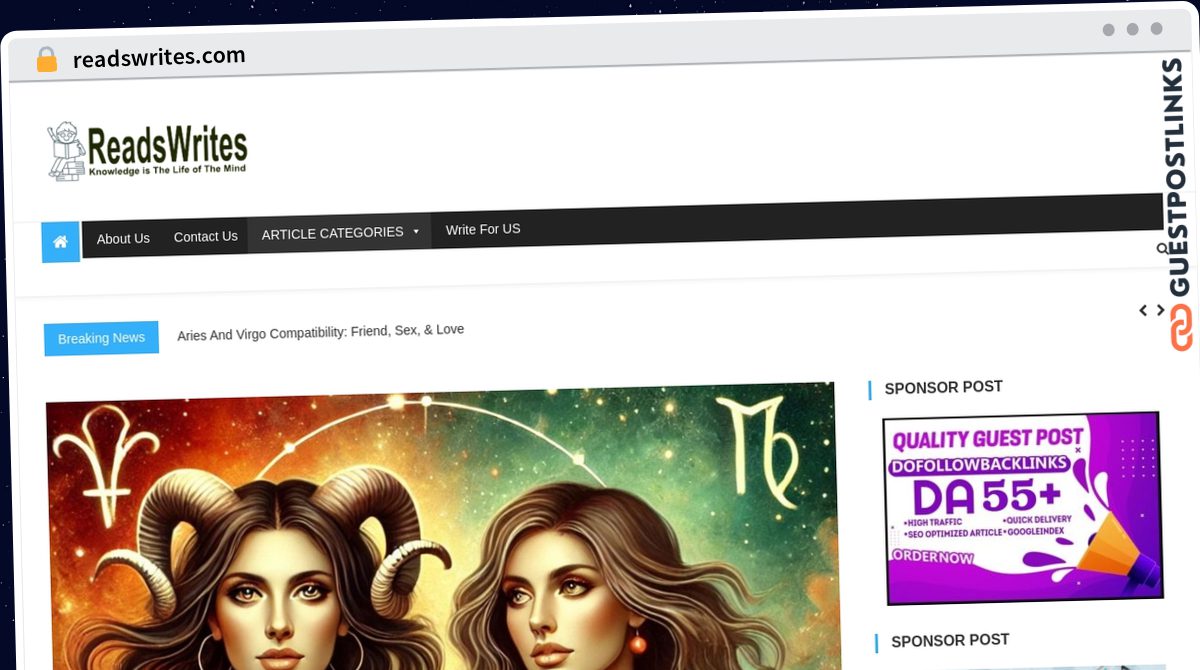Screen dimensions: 1200x670
Task: Expand the ARTICLE CATEGORIES dropdown arrow
Action: coord(415,231)
